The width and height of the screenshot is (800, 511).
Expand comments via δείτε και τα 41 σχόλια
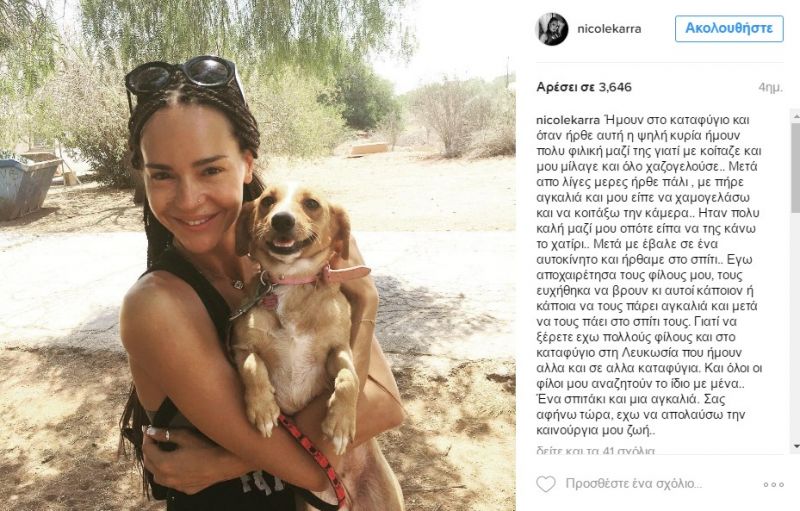click(595, 451)
